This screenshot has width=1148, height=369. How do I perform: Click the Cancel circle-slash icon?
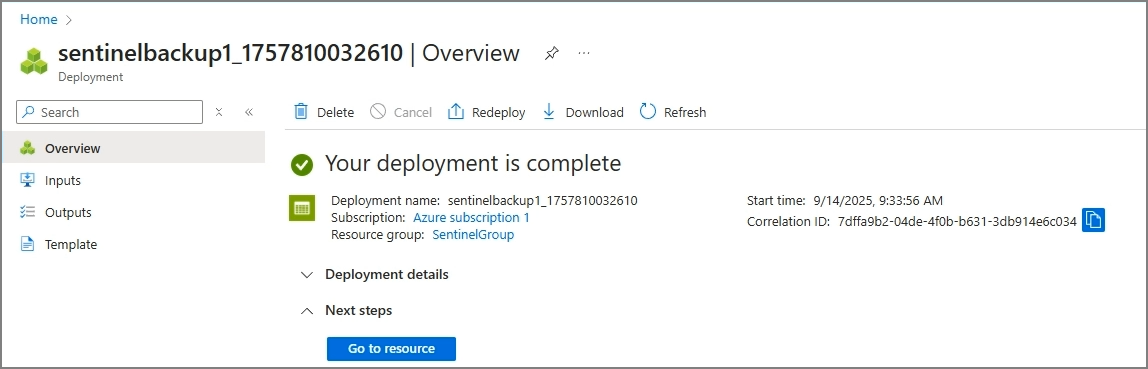[378, 111]
